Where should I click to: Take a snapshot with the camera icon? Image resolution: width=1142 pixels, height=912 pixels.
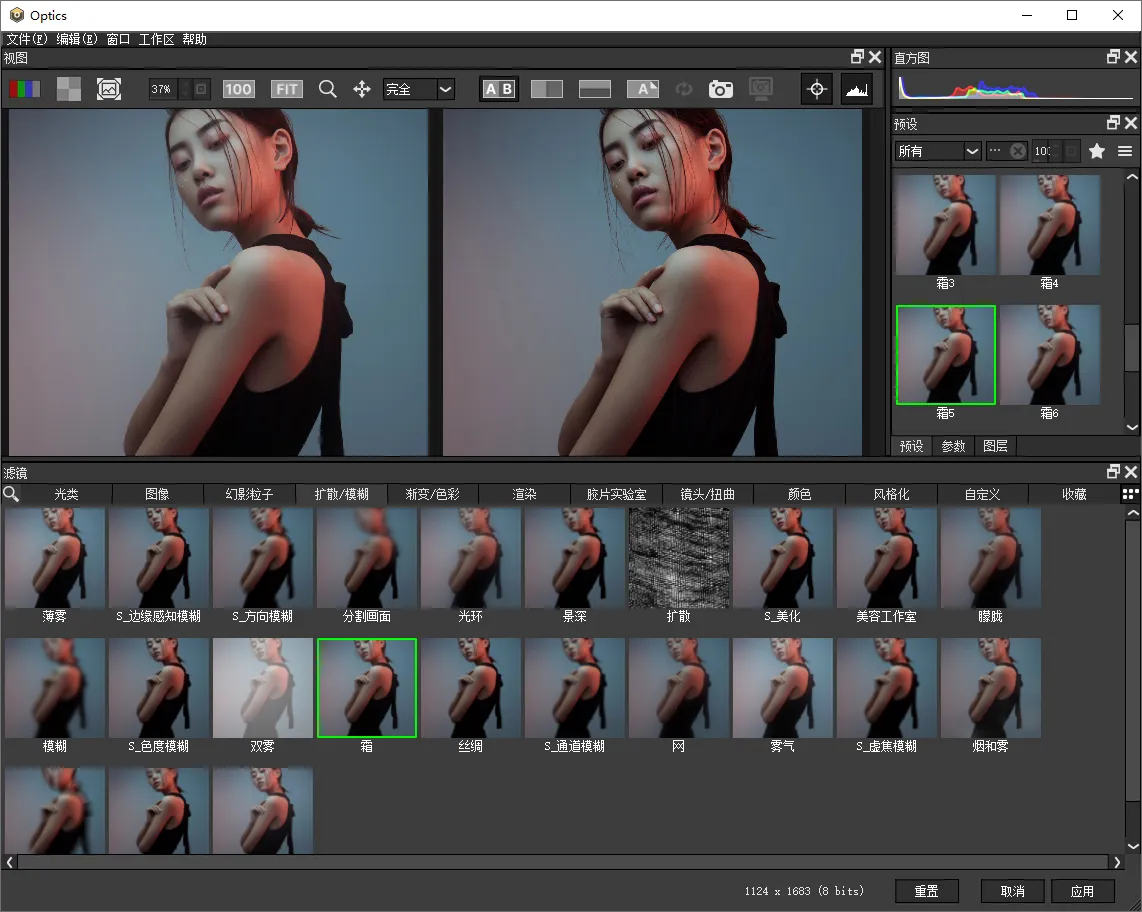click(x=721, y=89)
